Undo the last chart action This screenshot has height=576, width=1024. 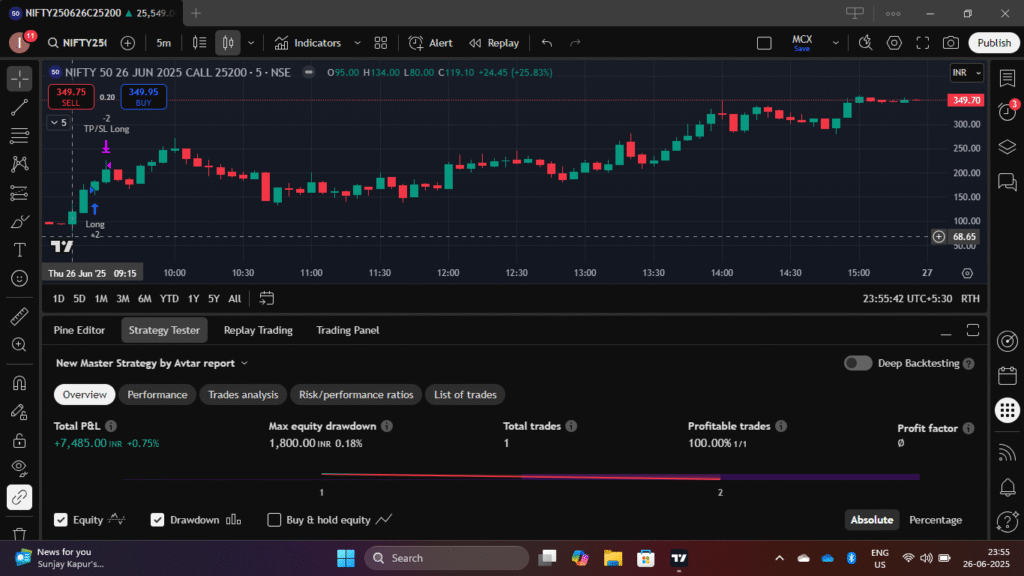point(547,43)
